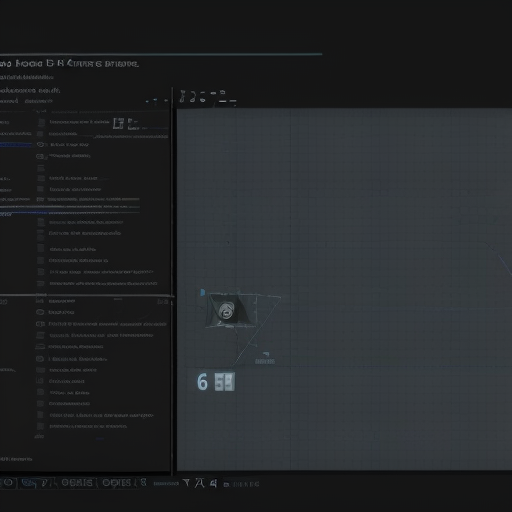Expand the first row in the lower list
Viewport: 512px width, 512px height.
coord(40,301)
